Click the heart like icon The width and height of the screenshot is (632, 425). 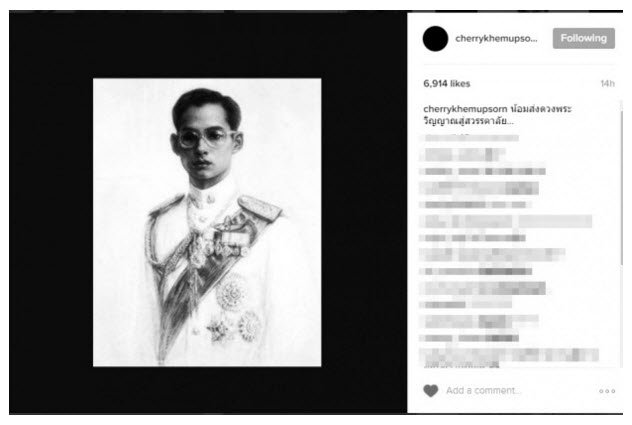(430, 390)
